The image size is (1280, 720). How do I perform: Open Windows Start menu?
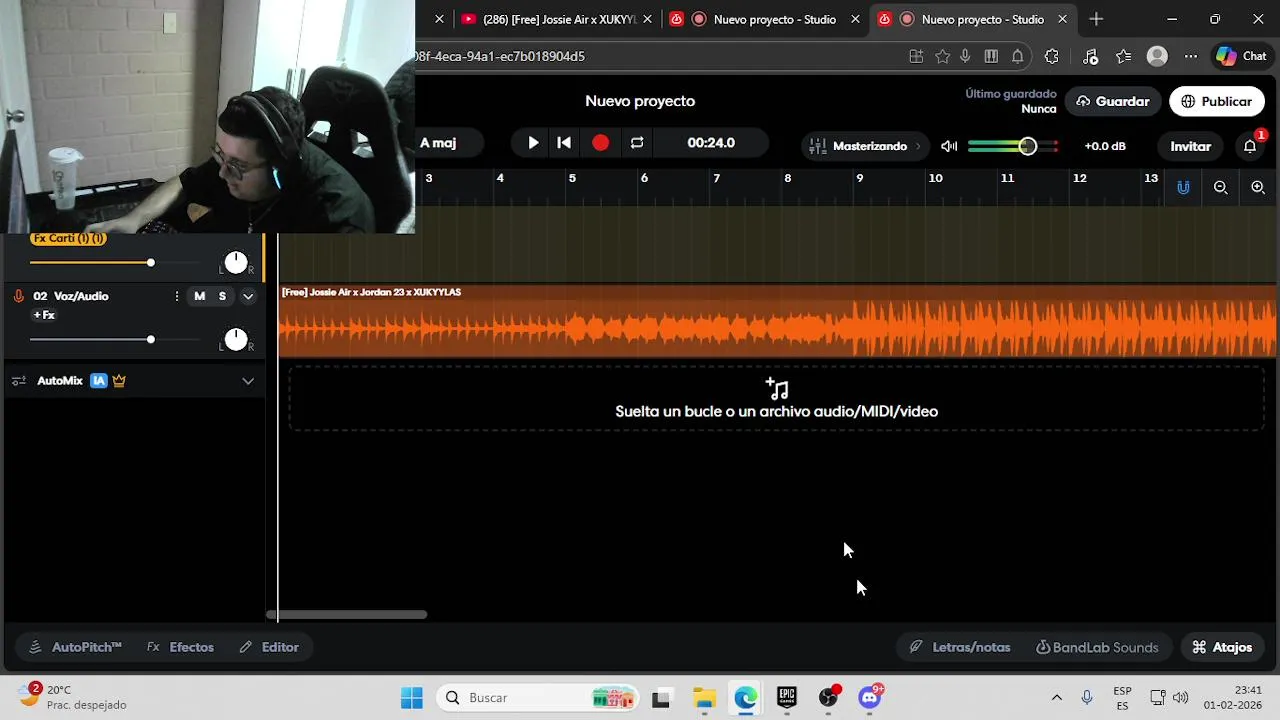(x=411, y=698)
